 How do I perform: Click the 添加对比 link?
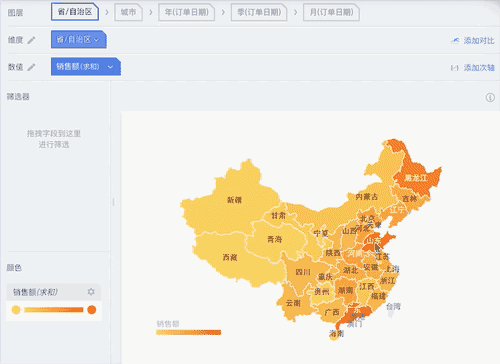coord(479,41)
